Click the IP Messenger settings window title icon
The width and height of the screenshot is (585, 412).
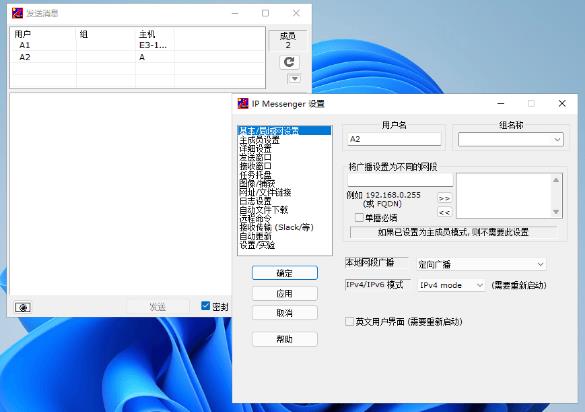(243, 103)
